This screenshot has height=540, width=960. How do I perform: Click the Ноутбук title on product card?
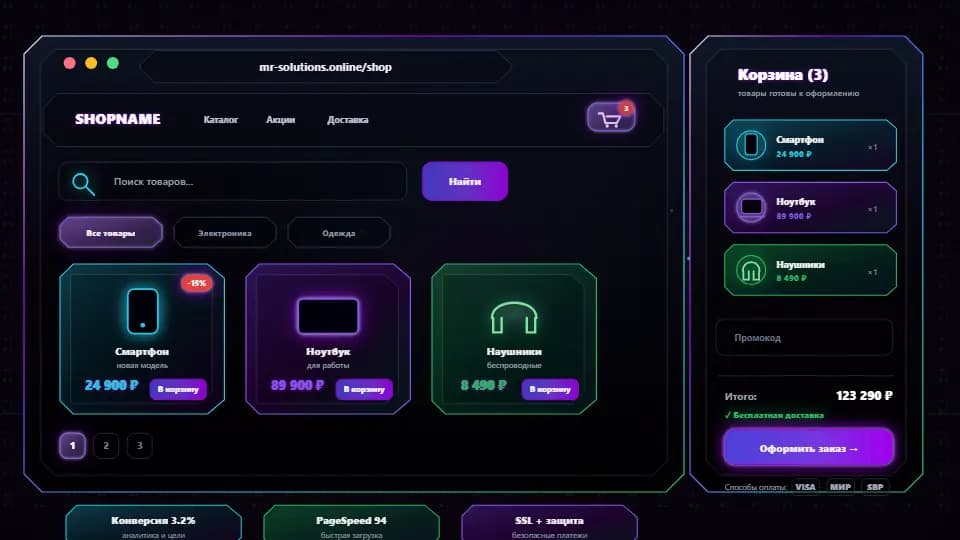click(x=328, y=351)
